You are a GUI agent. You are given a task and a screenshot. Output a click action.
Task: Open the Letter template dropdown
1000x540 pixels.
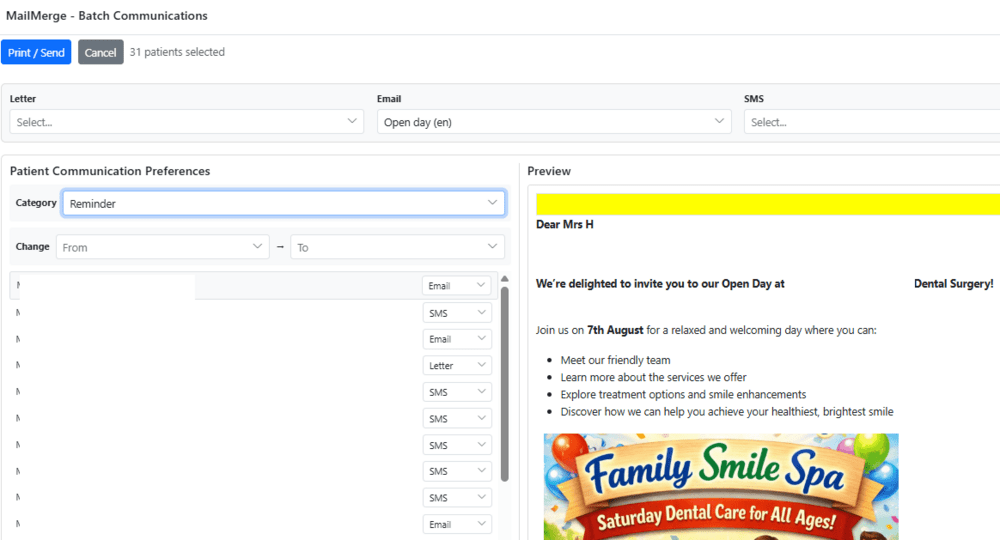click(x=186, y=122)
